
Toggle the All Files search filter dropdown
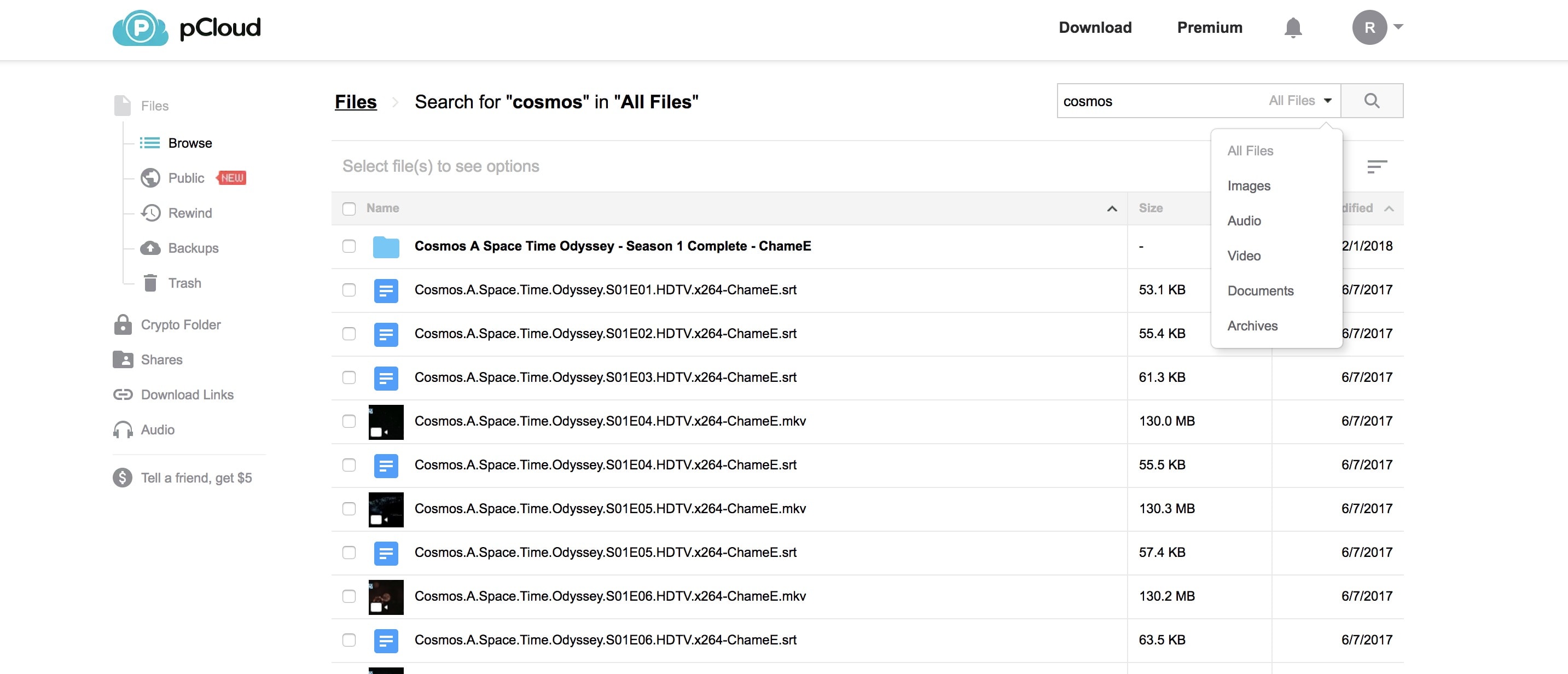tap(1299, 101)
